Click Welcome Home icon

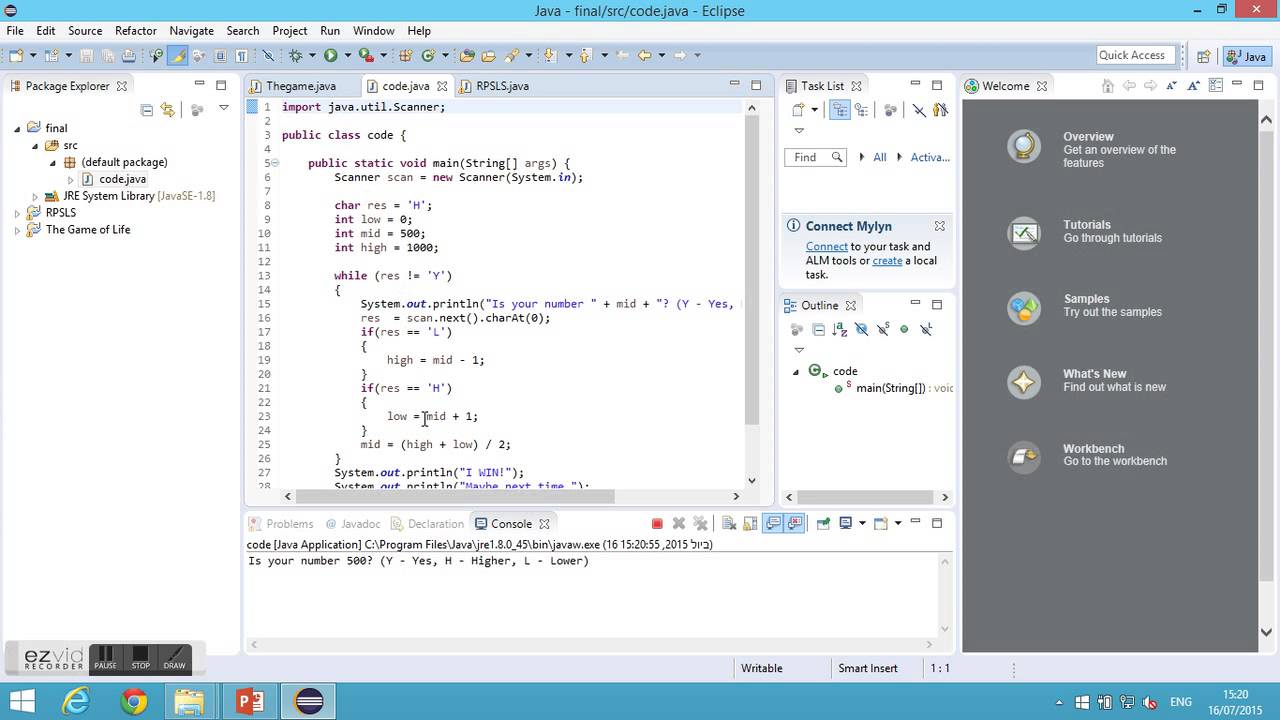click(1108, 86)
